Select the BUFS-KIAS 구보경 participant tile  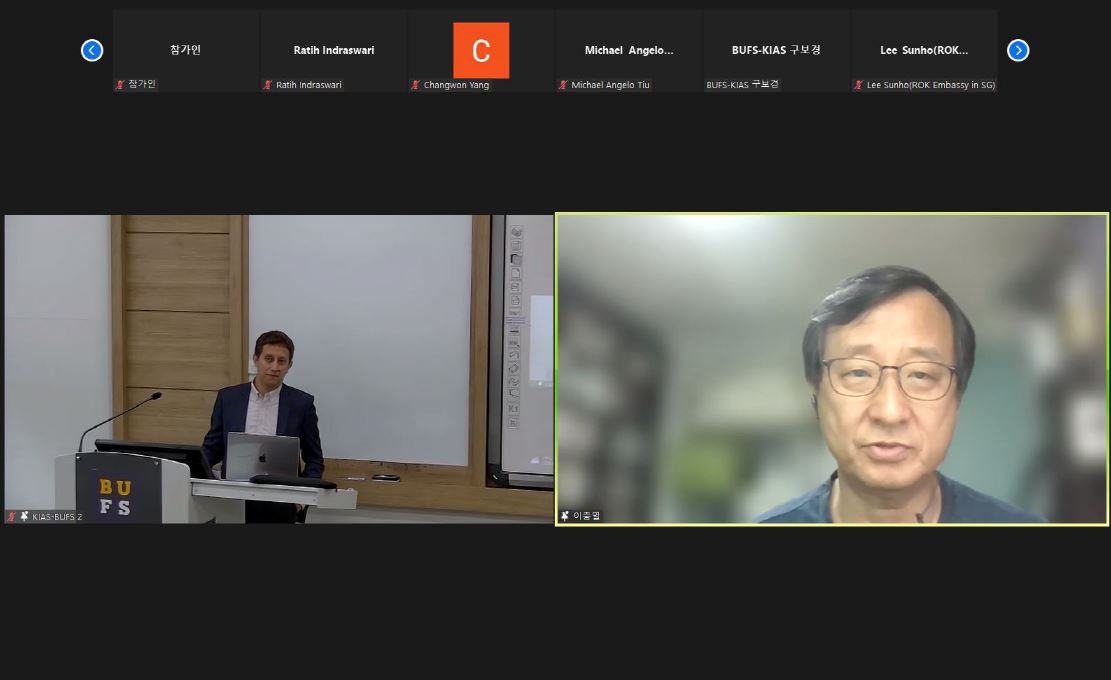pos(776,50)
